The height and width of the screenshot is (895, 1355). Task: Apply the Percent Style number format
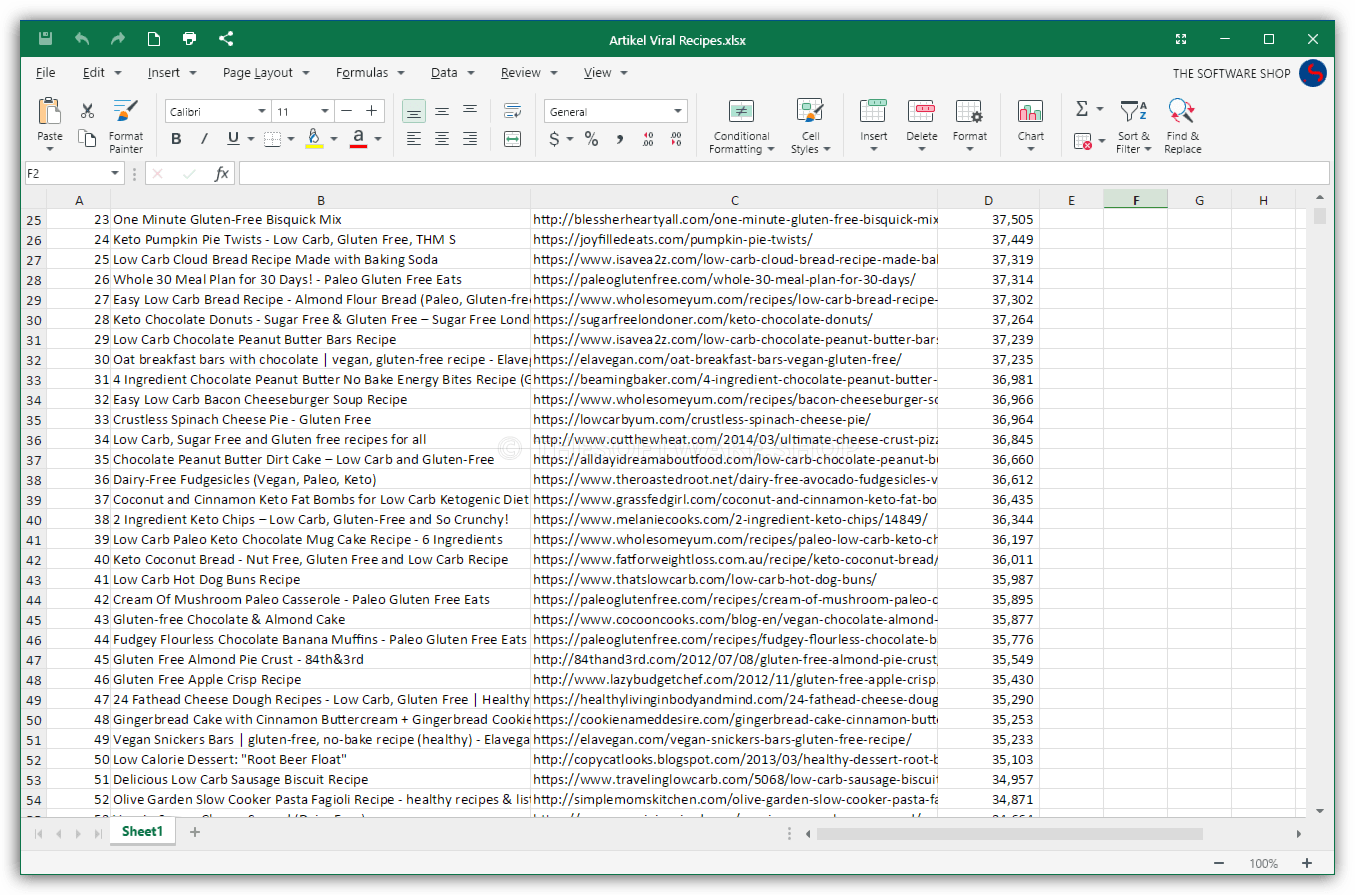pos(592,140)
